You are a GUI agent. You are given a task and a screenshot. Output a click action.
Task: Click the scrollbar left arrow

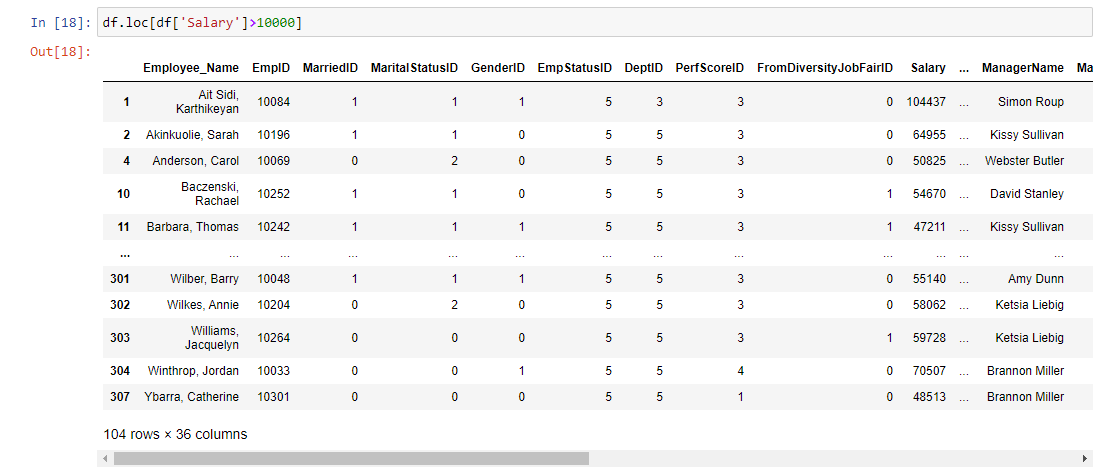[105, 459]
